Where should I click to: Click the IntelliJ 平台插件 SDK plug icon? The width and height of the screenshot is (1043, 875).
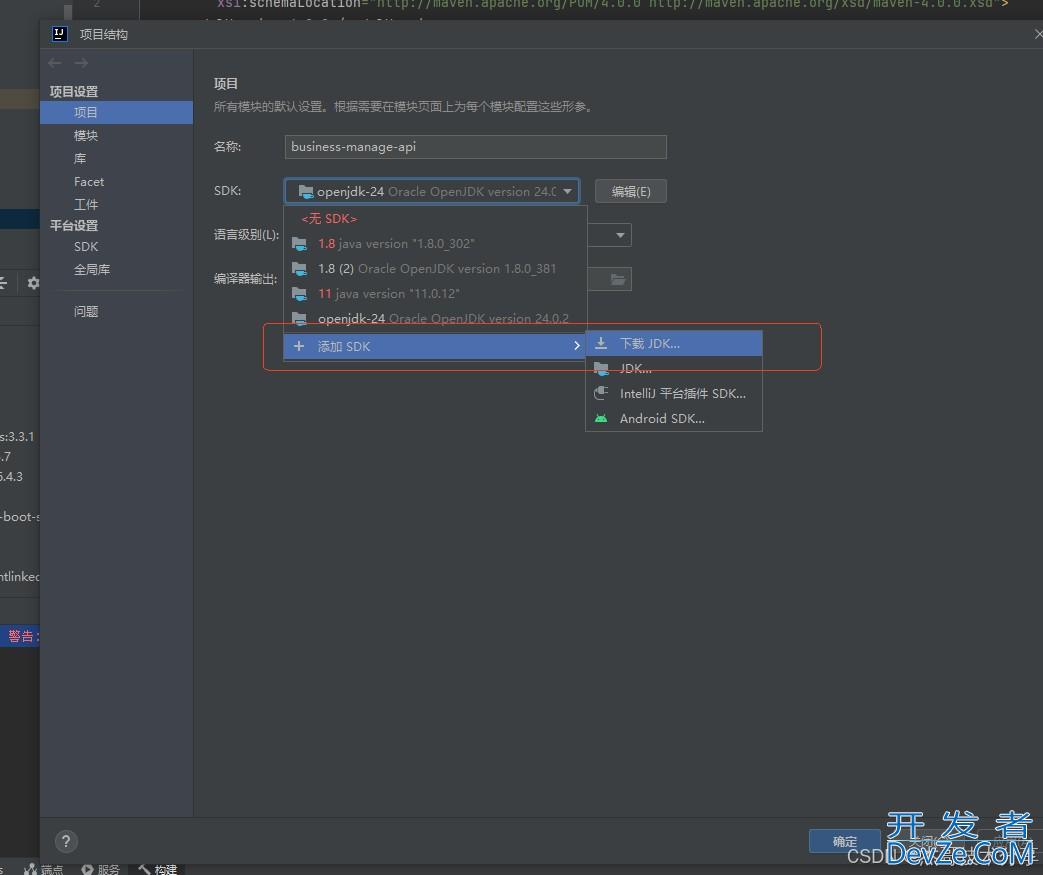point(601,393)
